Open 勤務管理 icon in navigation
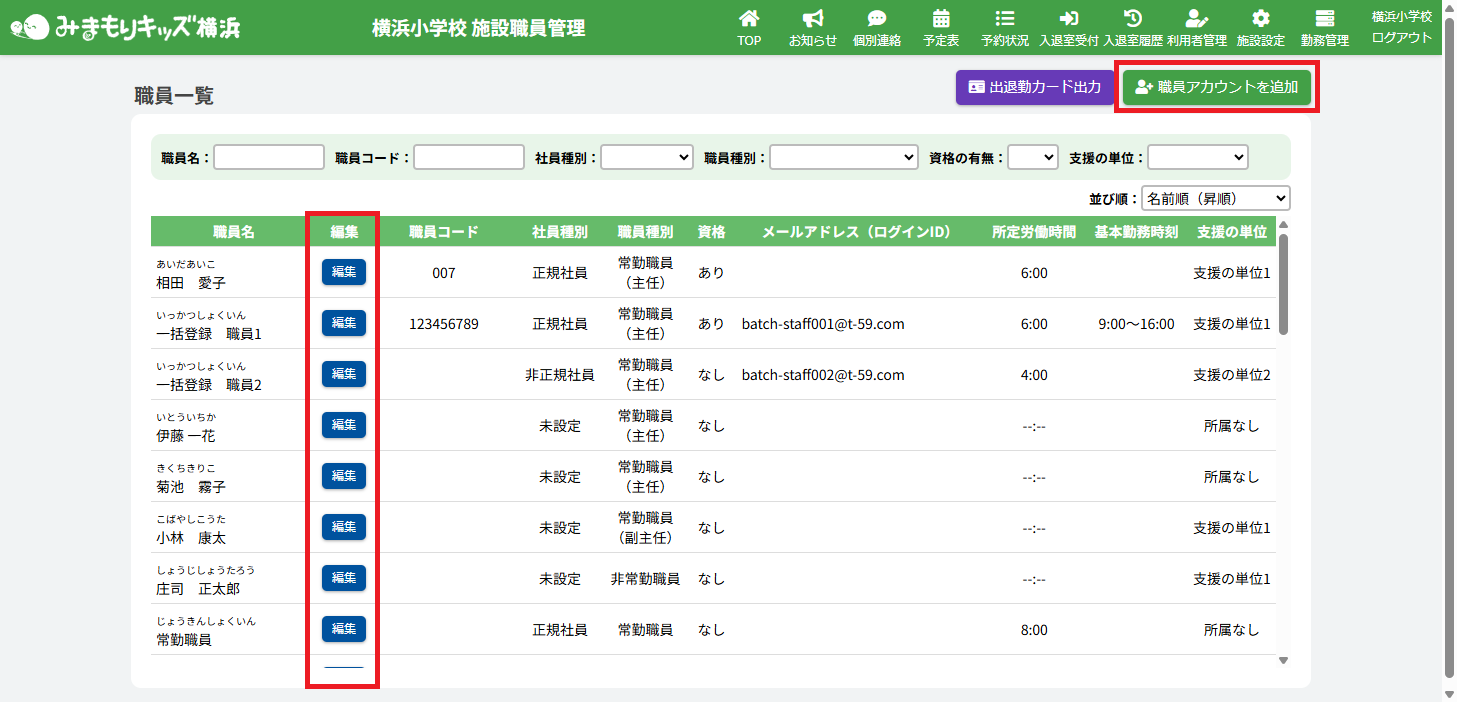The width and height of the screenshot is (1457, 702). [x=1325, y=19]
